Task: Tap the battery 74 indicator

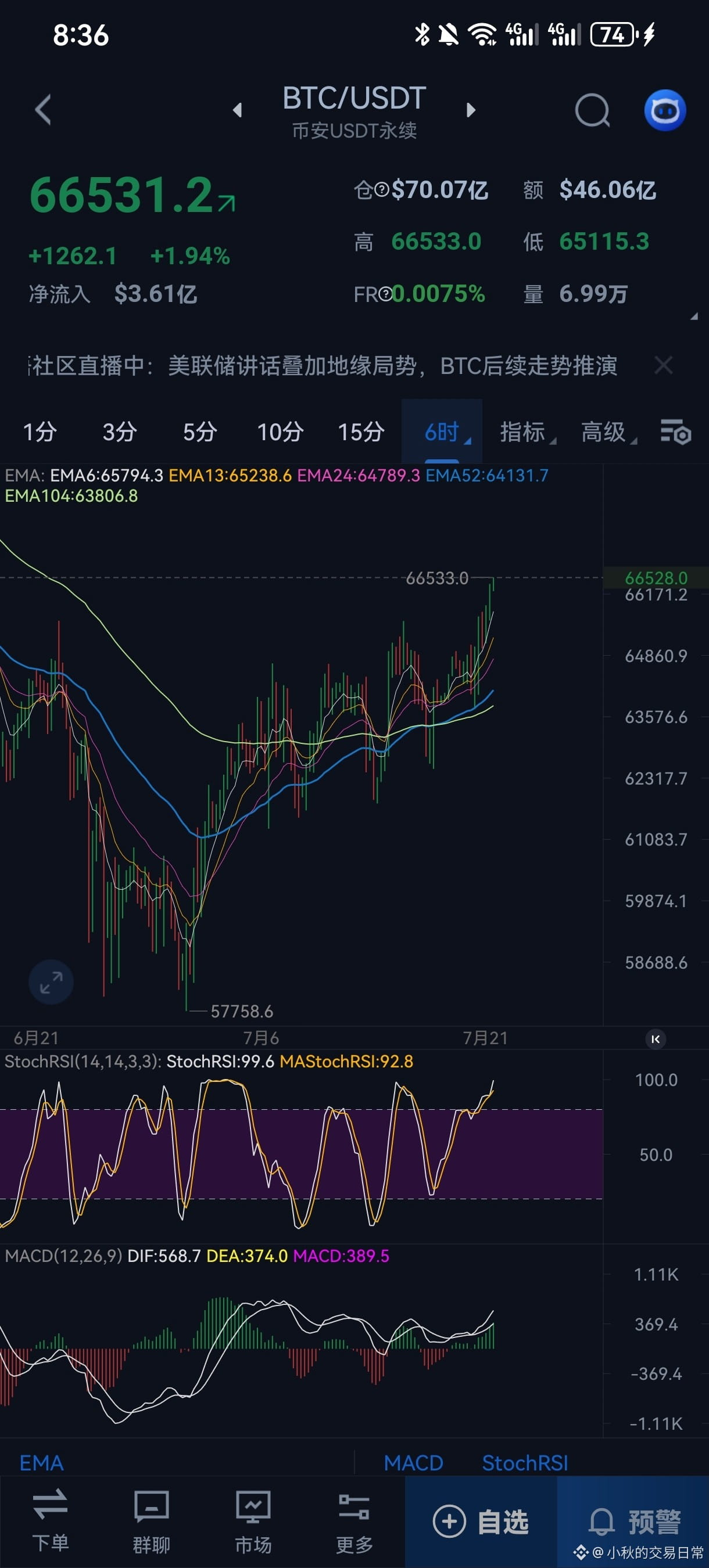Action: click(x=614, y=35)
